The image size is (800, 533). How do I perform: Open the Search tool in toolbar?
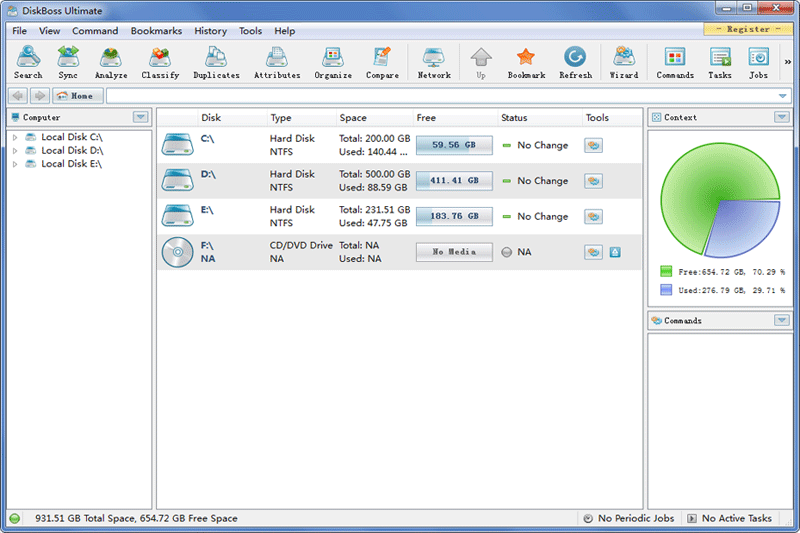tap(28, 62)
